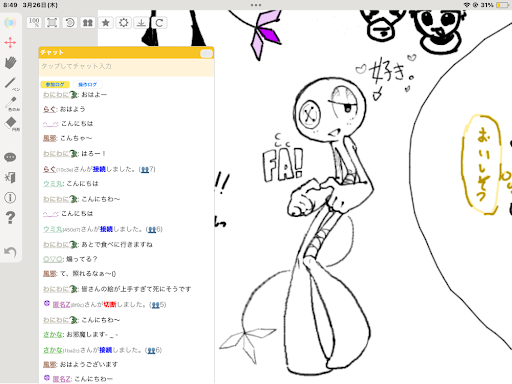Click the purple pinwheel flower drawing

pyautogui.click(x=266, y=34)
